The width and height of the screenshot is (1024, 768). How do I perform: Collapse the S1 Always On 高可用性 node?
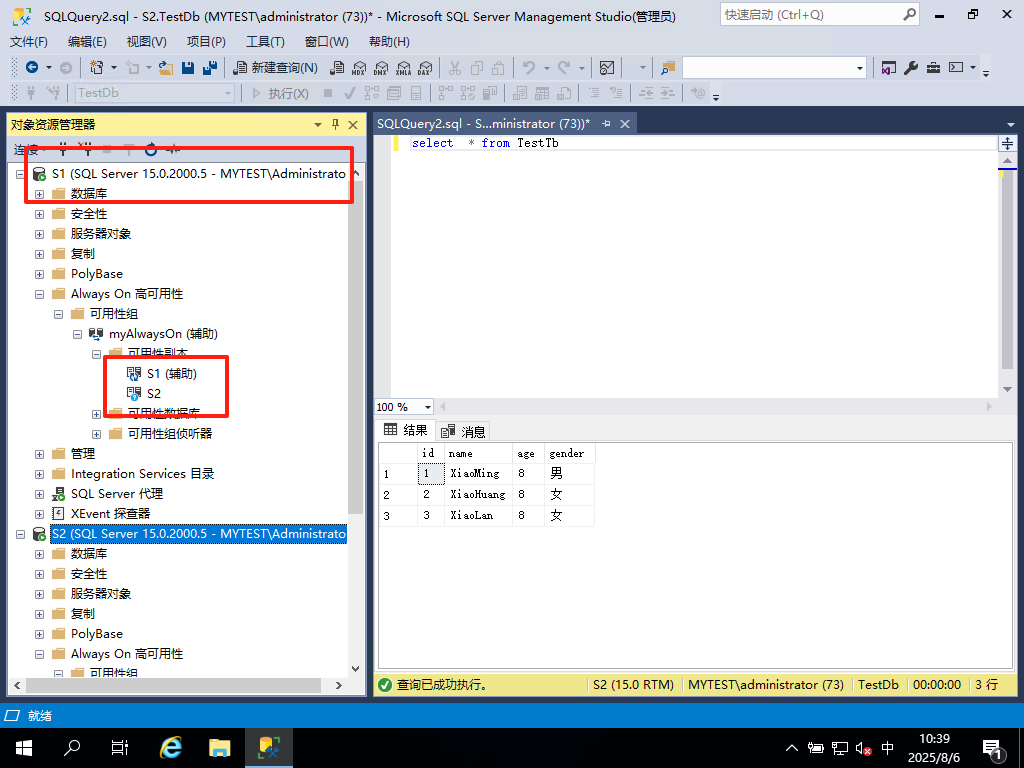pyautogui.click(x=39, y=294)
